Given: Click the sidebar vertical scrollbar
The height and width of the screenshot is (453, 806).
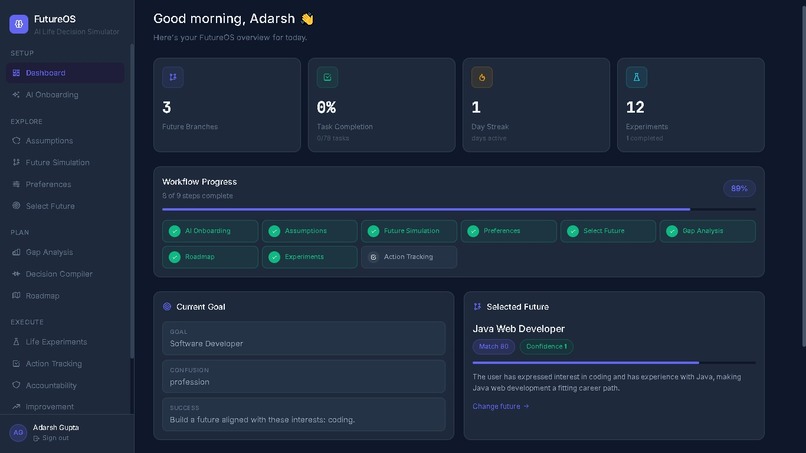Looking at the screenshot, I should click(132, 201).
